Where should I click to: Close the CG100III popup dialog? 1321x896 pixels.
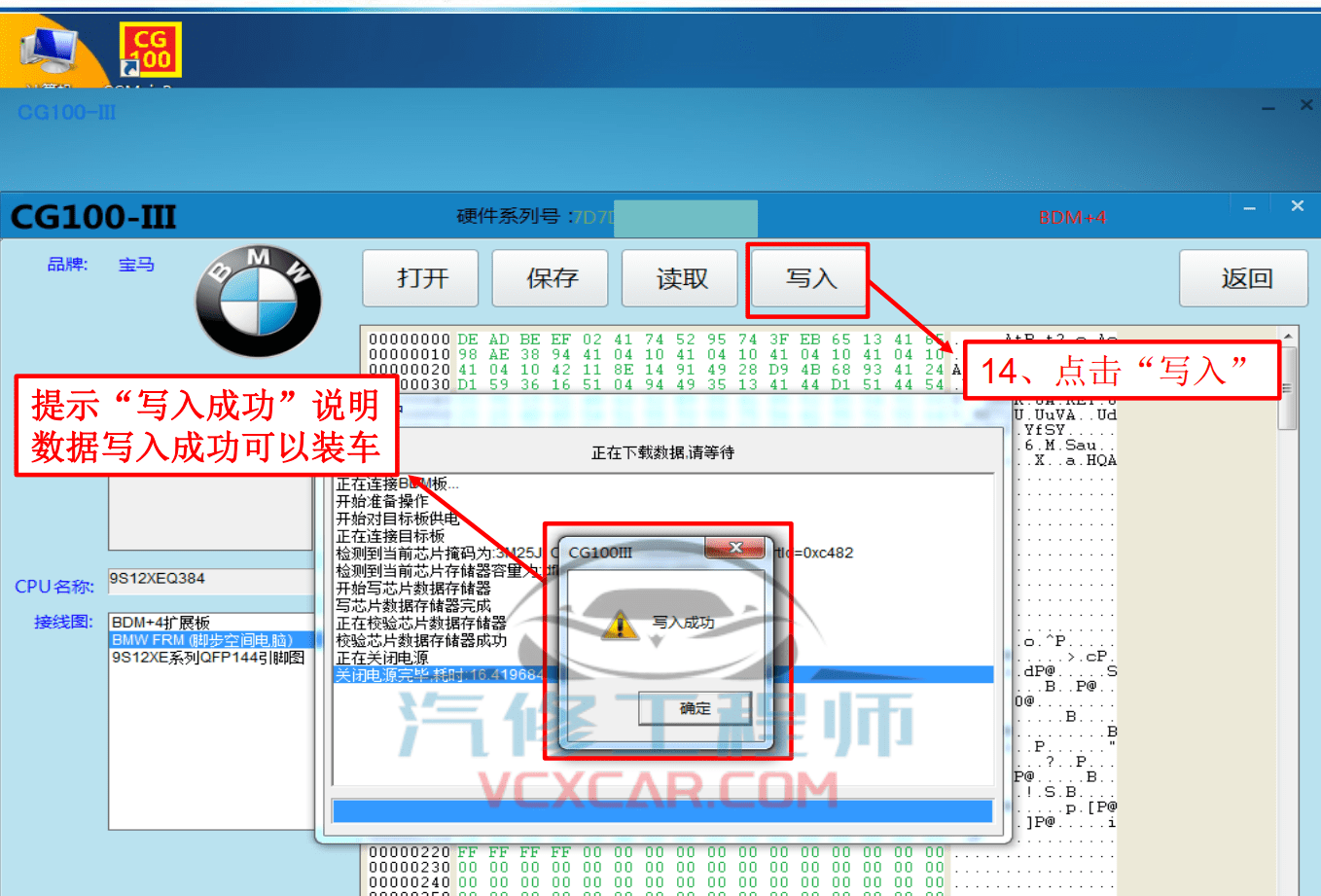[736, 548]
